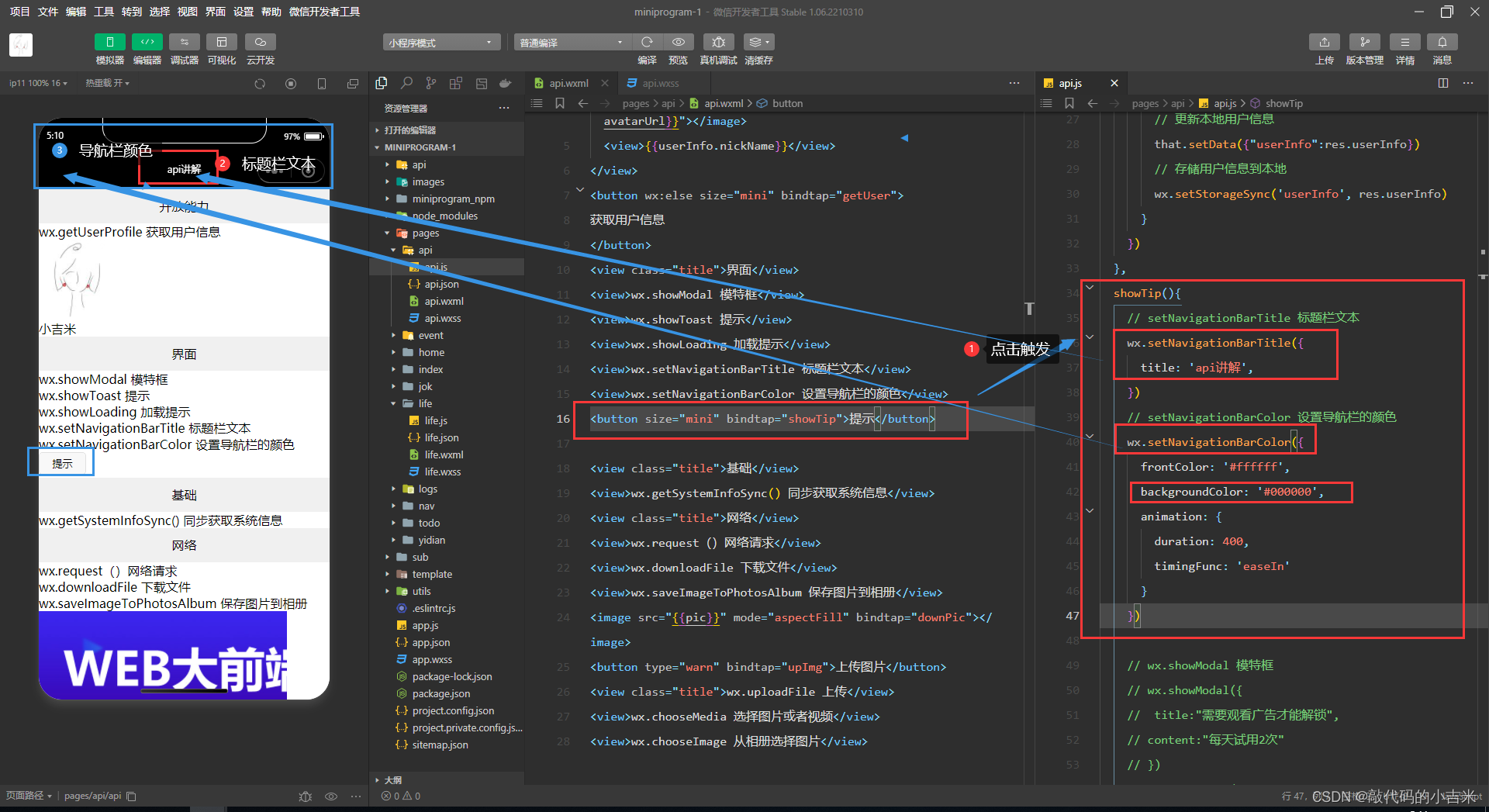This screenshot has height=812, width=1489.
Task: Click the 预览 preview eye icon
Action: tap(679, 42)
